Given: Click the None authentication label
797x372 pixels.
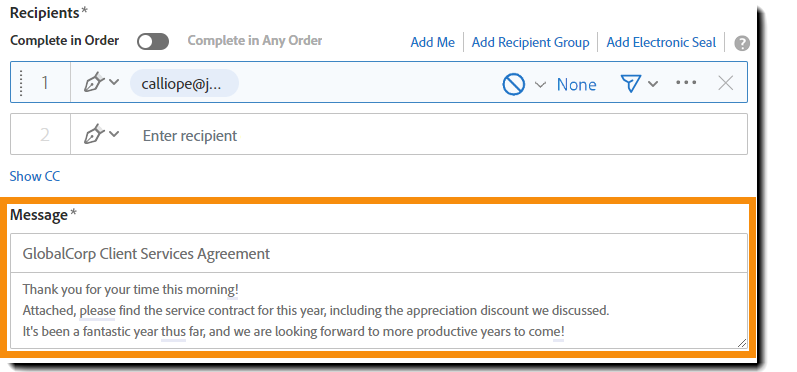Looking at the screenshot, I should tap(576, 84).
